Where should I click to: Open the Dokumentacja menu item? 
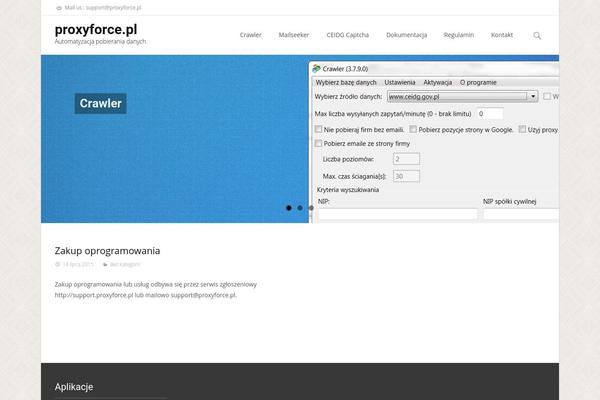406,35
